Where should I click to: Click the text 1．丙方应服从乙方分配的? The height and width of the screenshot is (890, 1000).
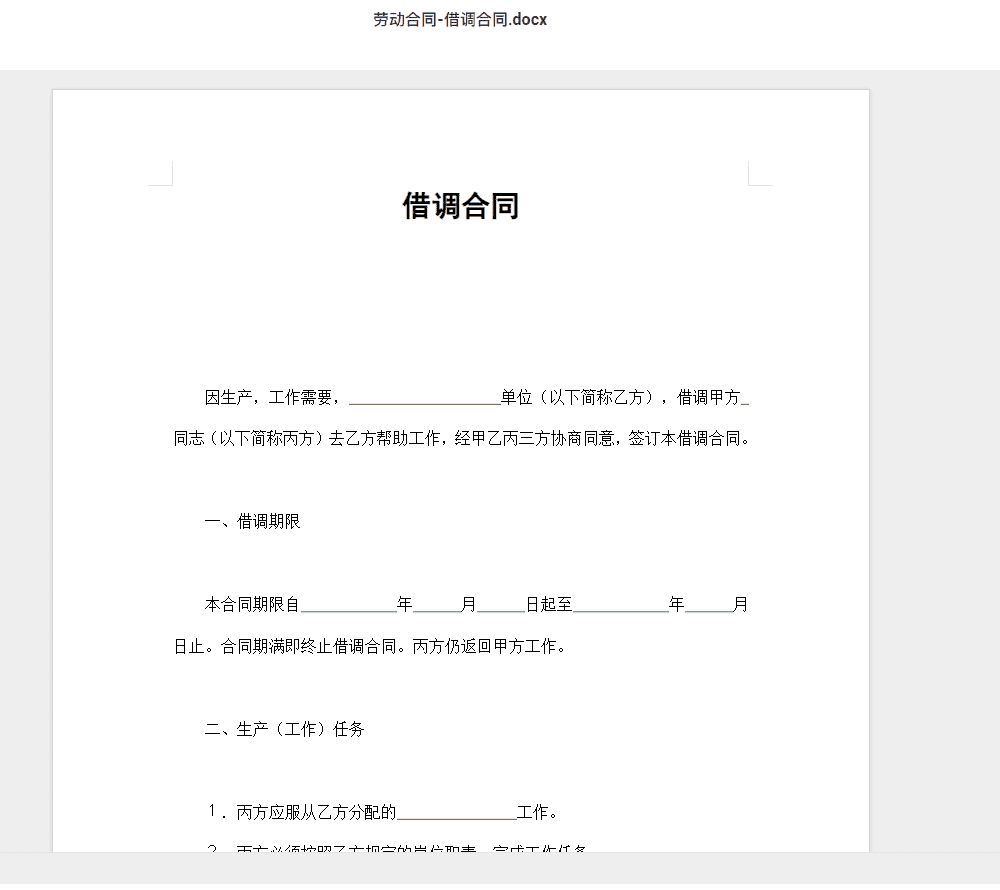pos(302,812)
